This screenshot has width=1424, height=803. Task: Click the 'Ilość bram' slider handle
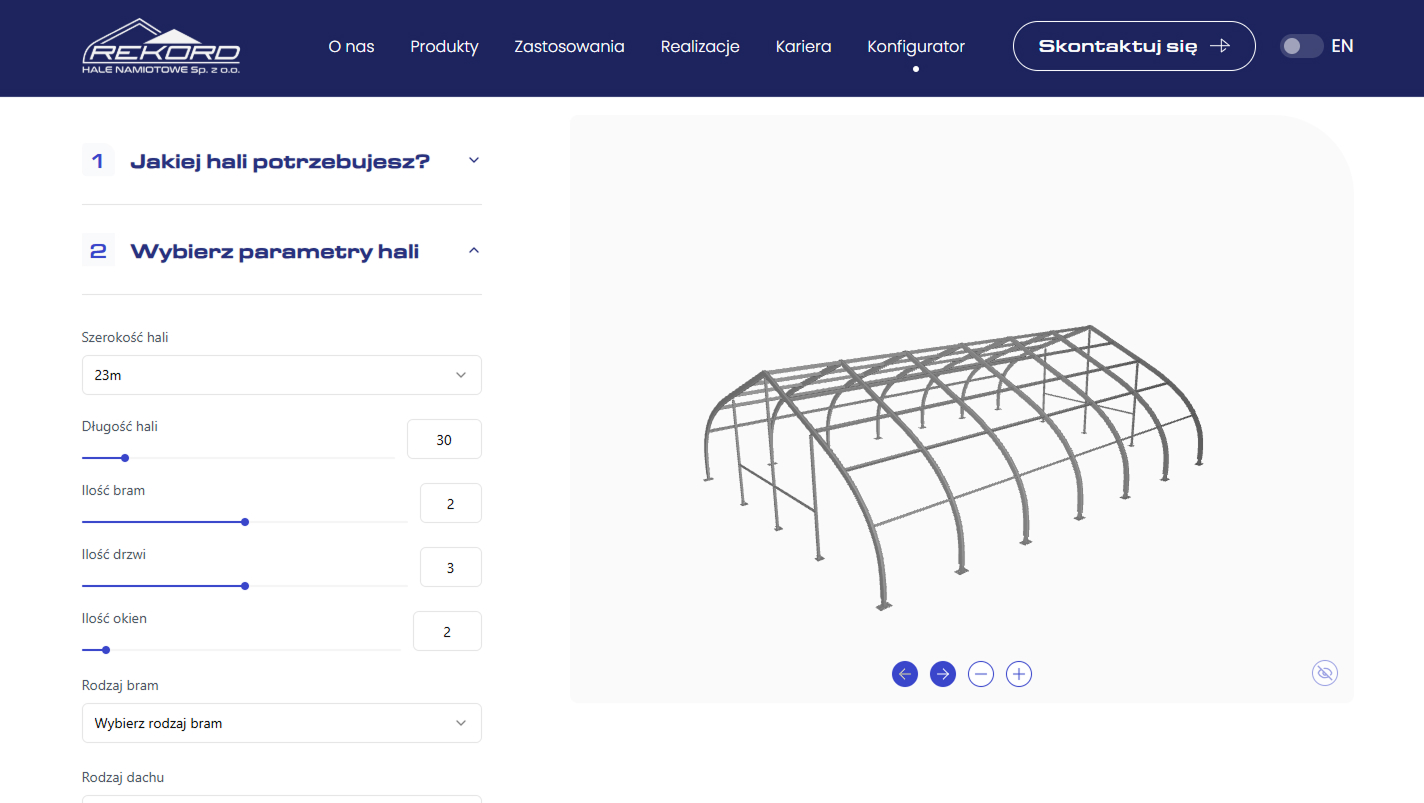tap(245, 522)
